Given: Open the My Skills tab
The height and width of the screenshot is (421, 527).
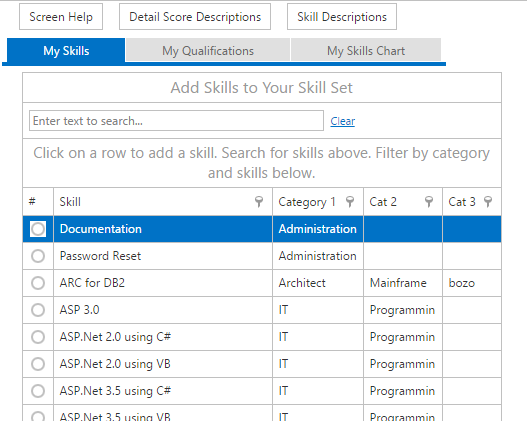Looking at the screenshot, I should [66, 50].
